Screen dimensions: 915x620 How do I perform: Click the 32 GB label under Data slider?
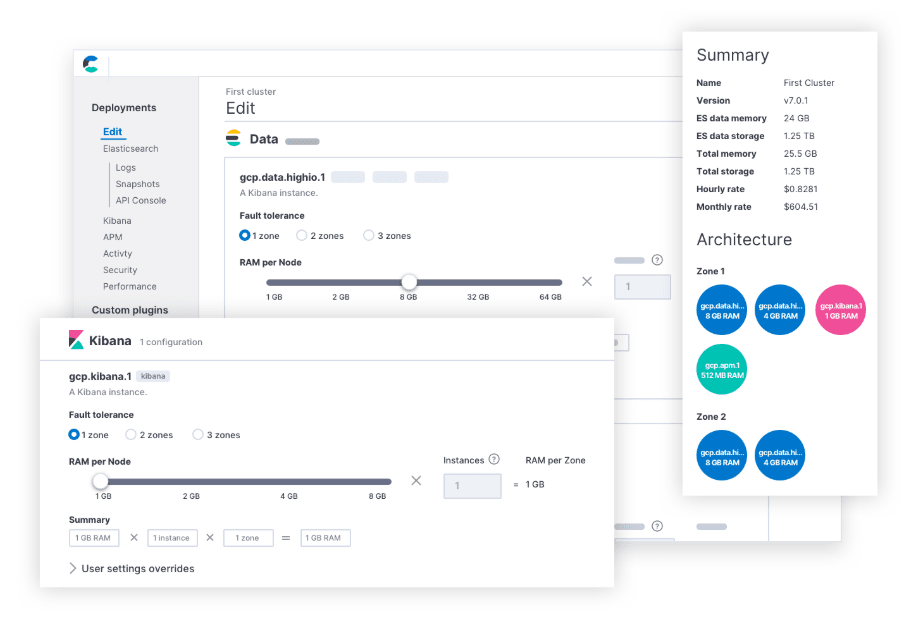(478, 297)
